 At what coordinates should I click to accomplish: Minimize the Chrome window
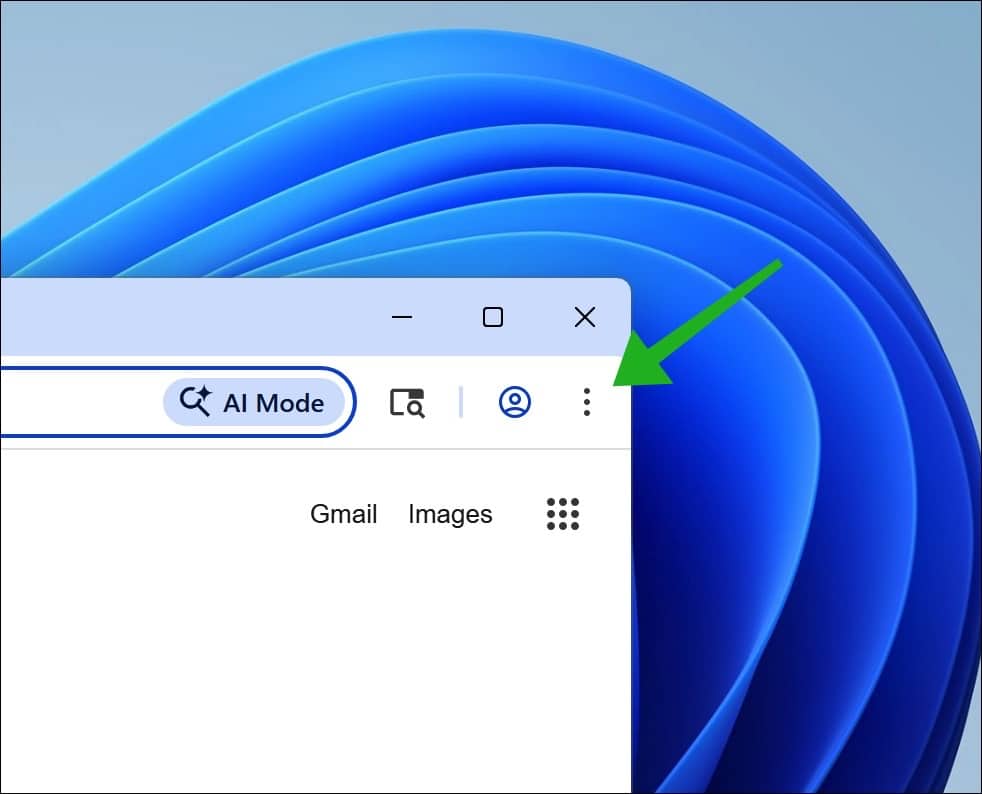(402, 316)
